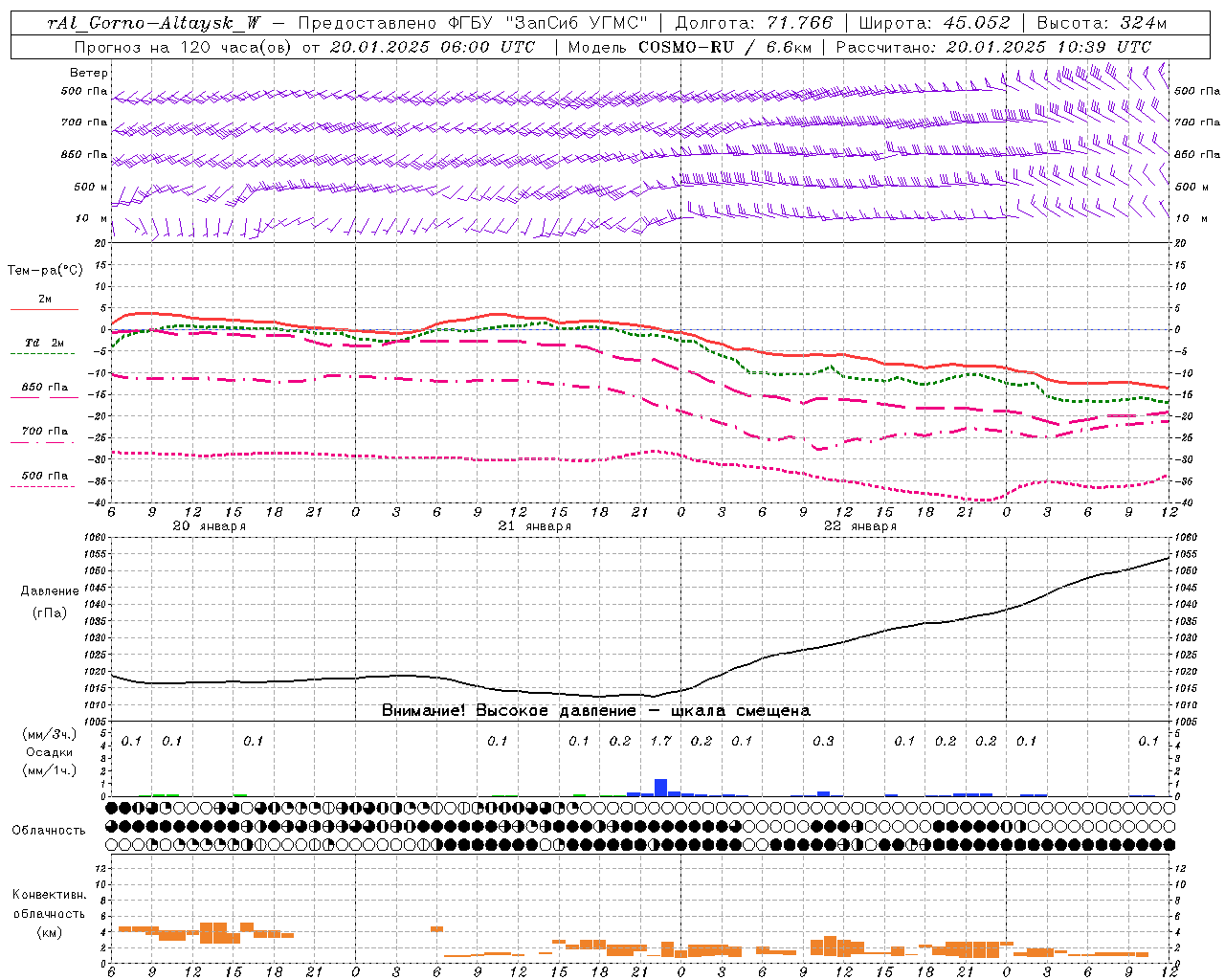Viewport: 1225px width, 980px height.
Task: Click the Тем-ра(°C) panel label
Action: pos(45,271)
